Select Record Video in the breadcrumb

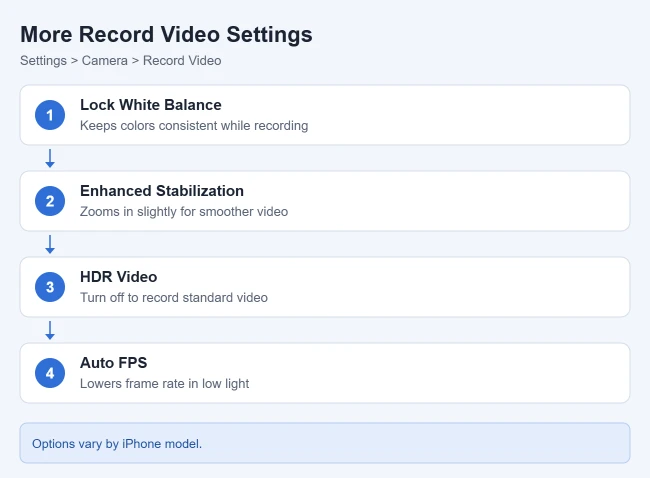[x=182, y=61]
